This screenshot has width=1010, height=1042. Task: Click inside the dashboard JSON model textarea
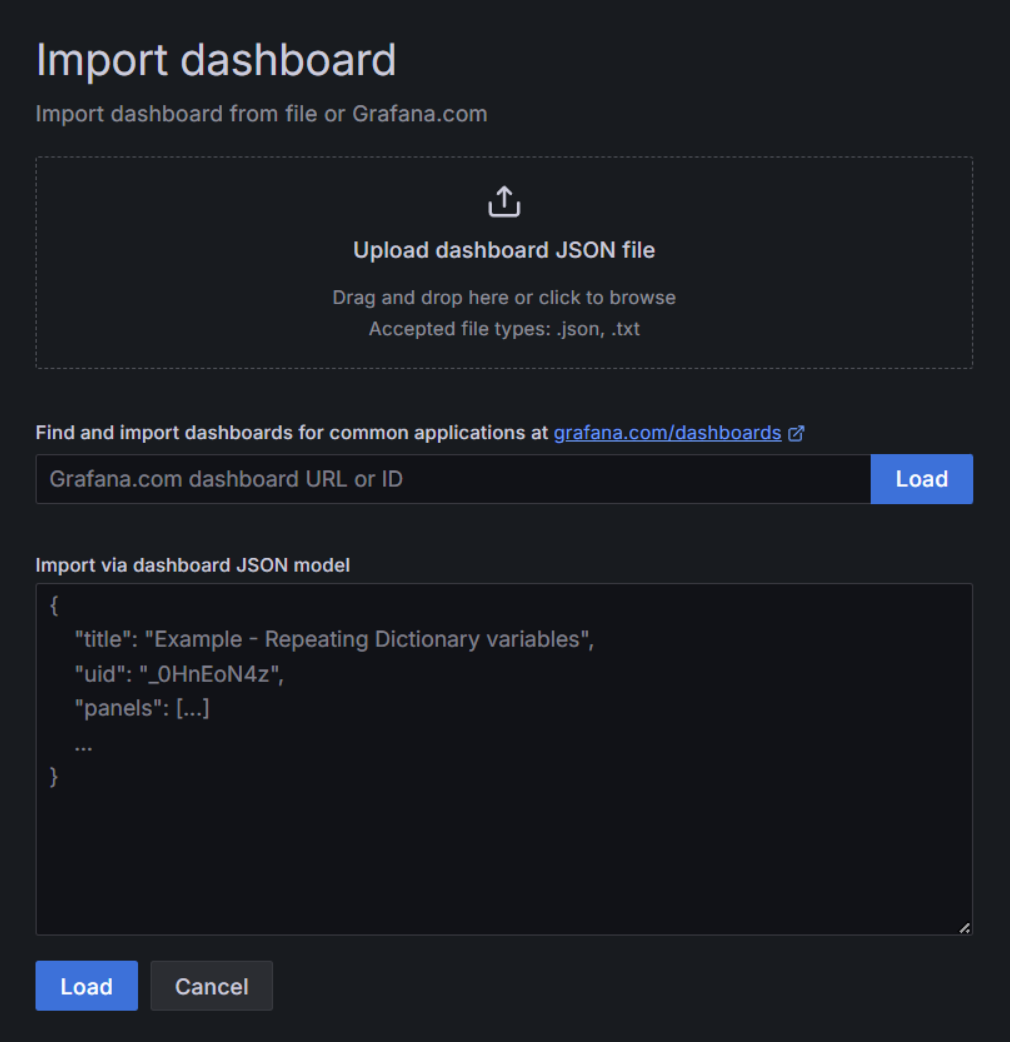(x=504, y=759)
